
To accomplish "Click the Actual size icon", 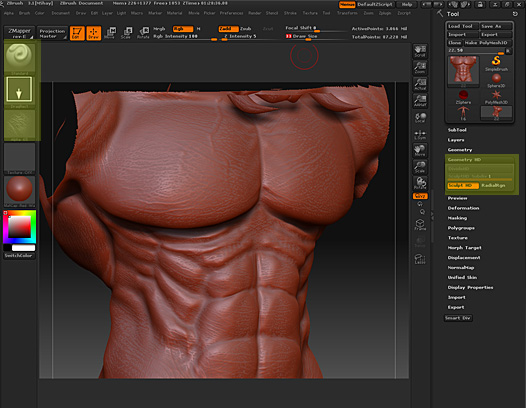I will tap(420, 84).
